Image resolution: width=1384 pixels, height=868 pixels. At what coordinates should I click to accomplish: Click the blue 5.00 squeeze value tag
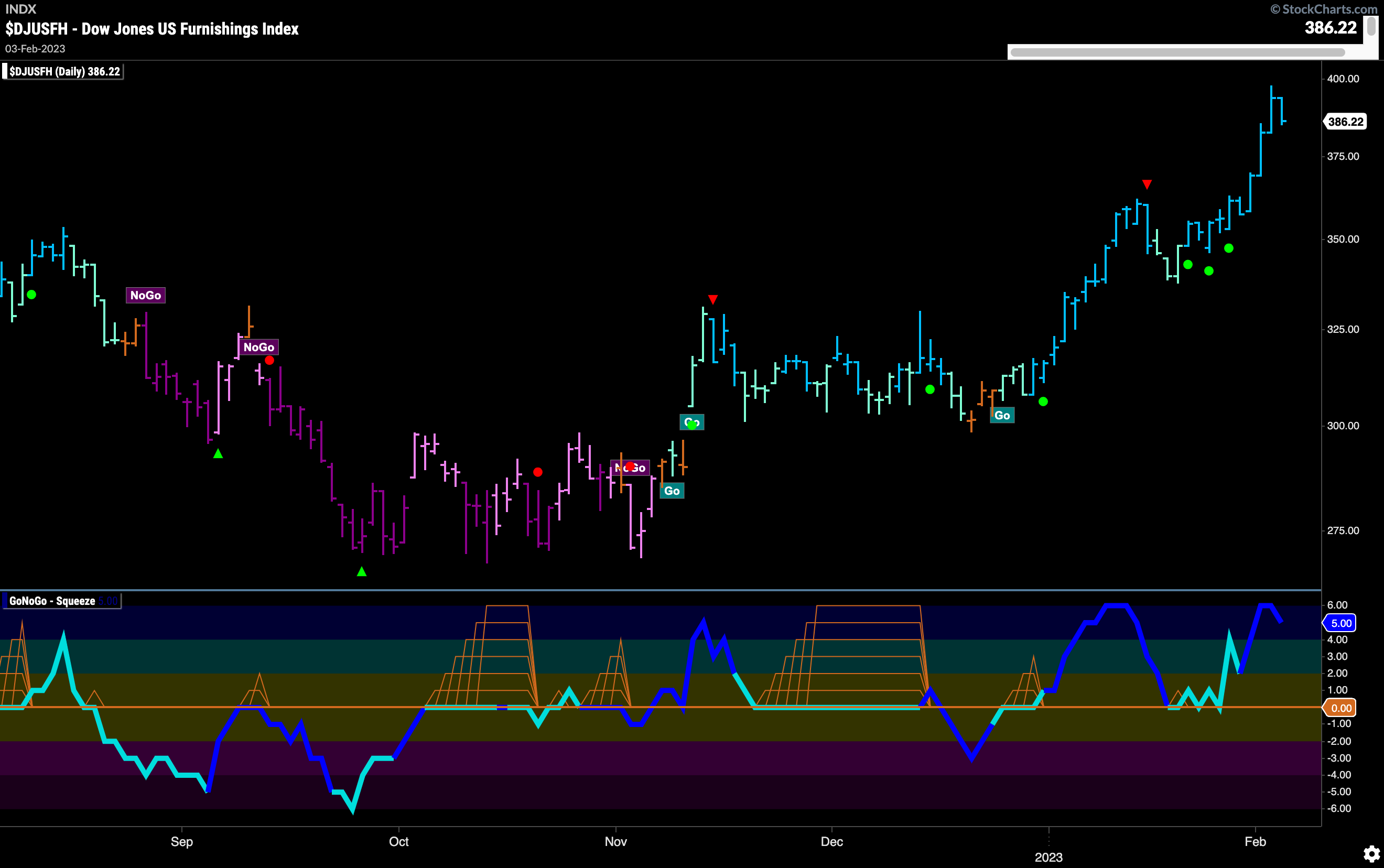1340,623
